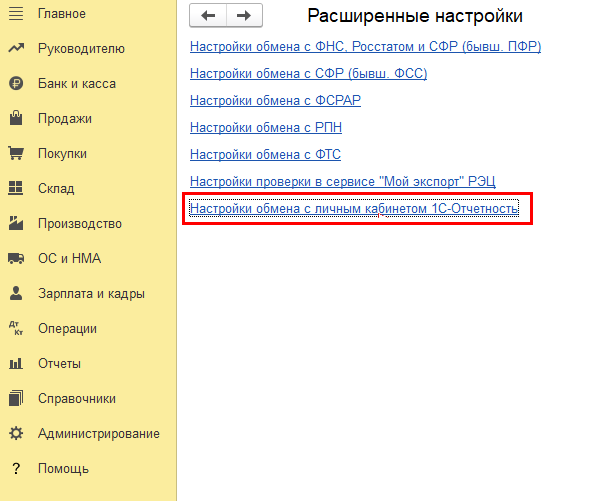
Task: Select Справочники in the sidebar
Action: (77, 399)
